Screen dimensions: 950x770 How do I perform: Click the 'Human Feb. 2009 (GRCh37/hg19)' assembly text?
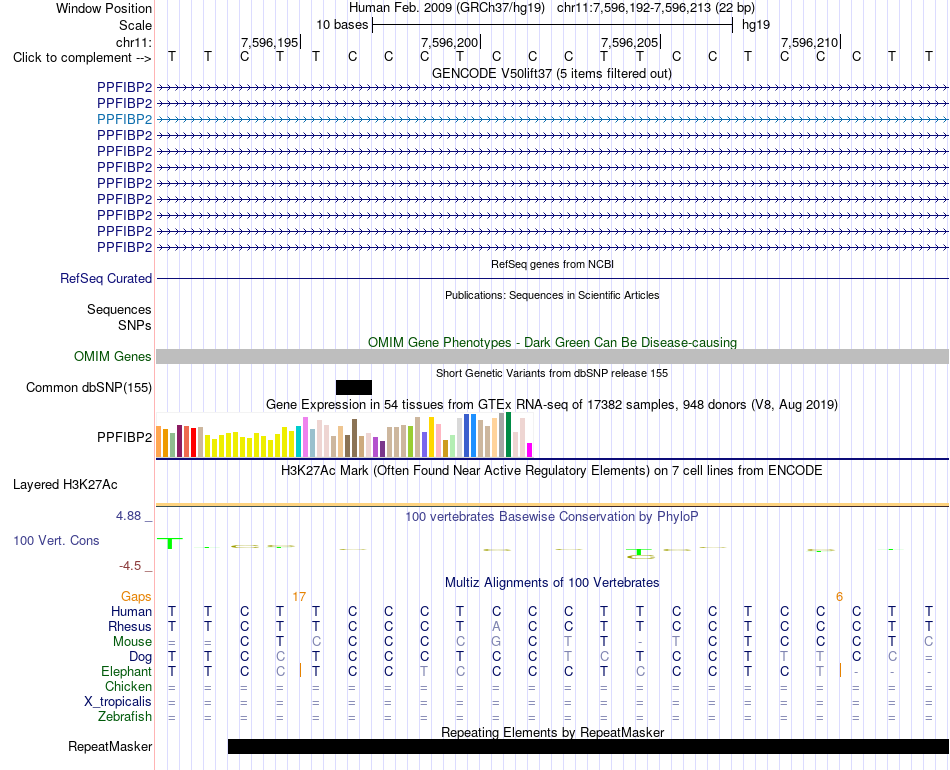tap(447, 8)
